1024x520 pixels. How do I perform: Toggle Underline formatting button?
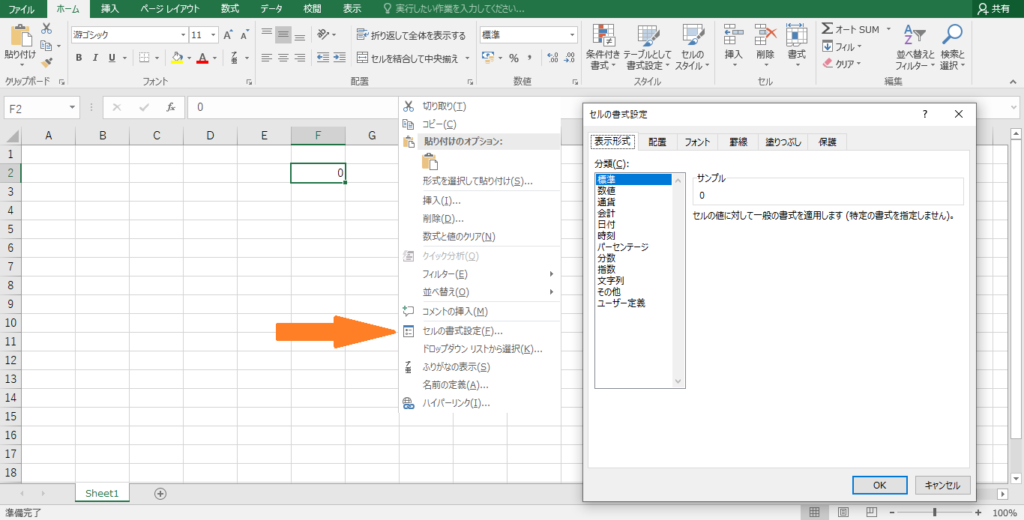pos(112,58)
